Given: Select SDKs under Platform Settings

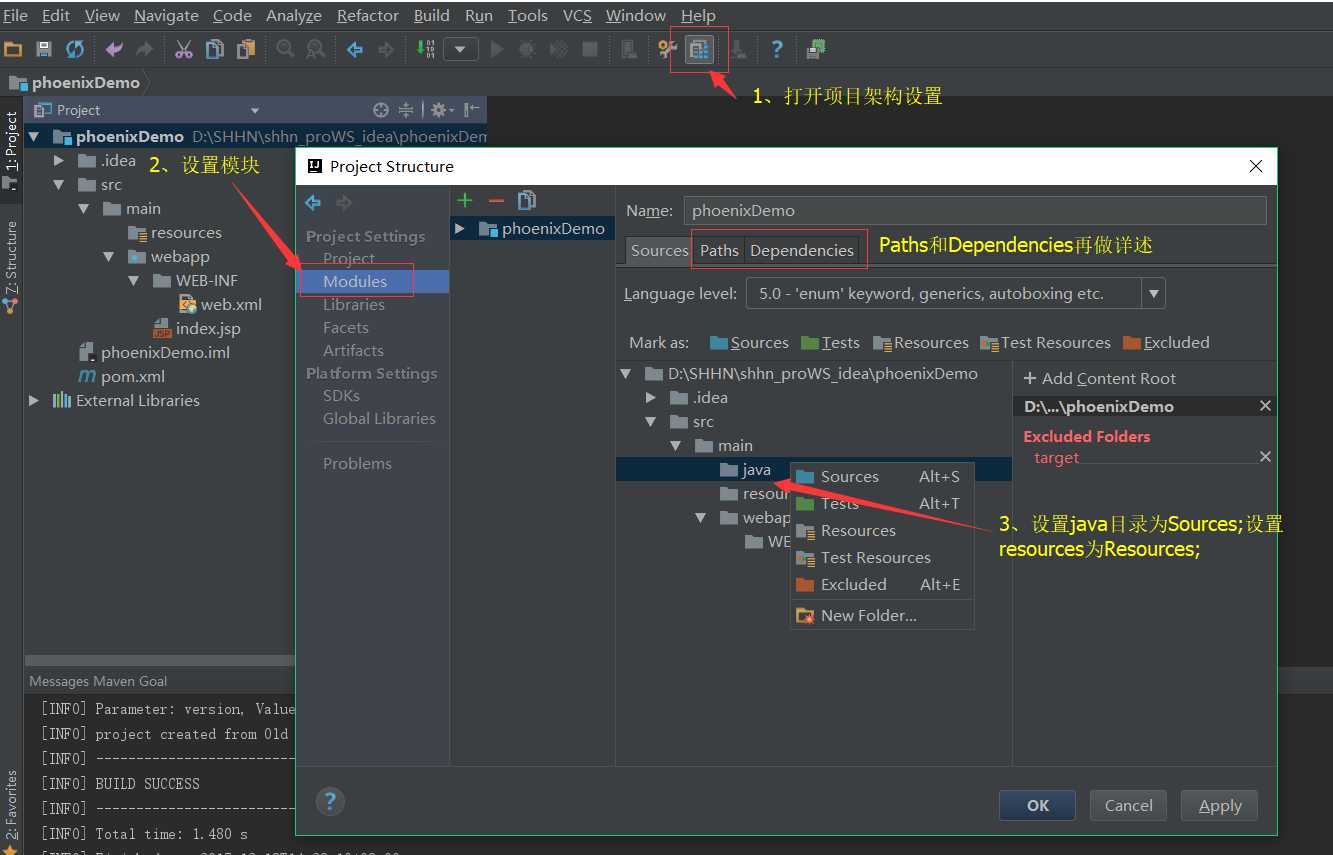Looking at the screenshot, I should (x=341, y=396).
